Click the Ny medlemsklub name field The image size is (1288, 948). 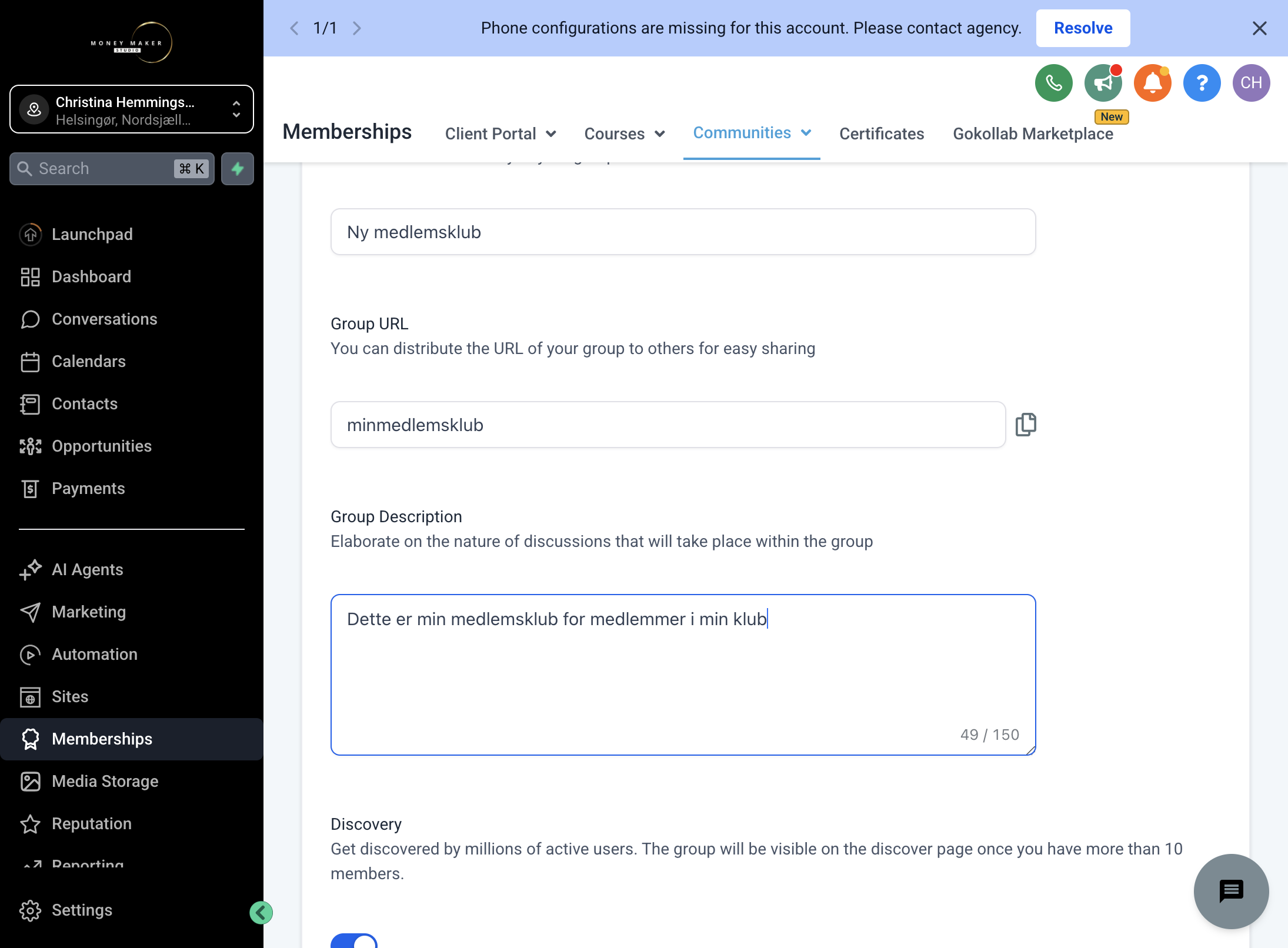coord(683,232)
